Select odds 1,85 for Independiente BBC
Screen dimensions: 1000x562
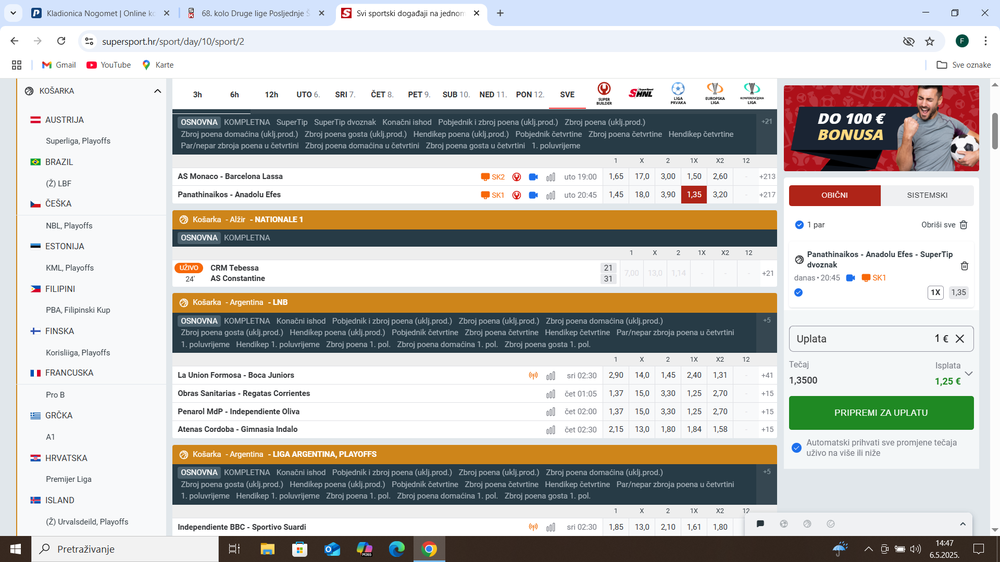615,528
